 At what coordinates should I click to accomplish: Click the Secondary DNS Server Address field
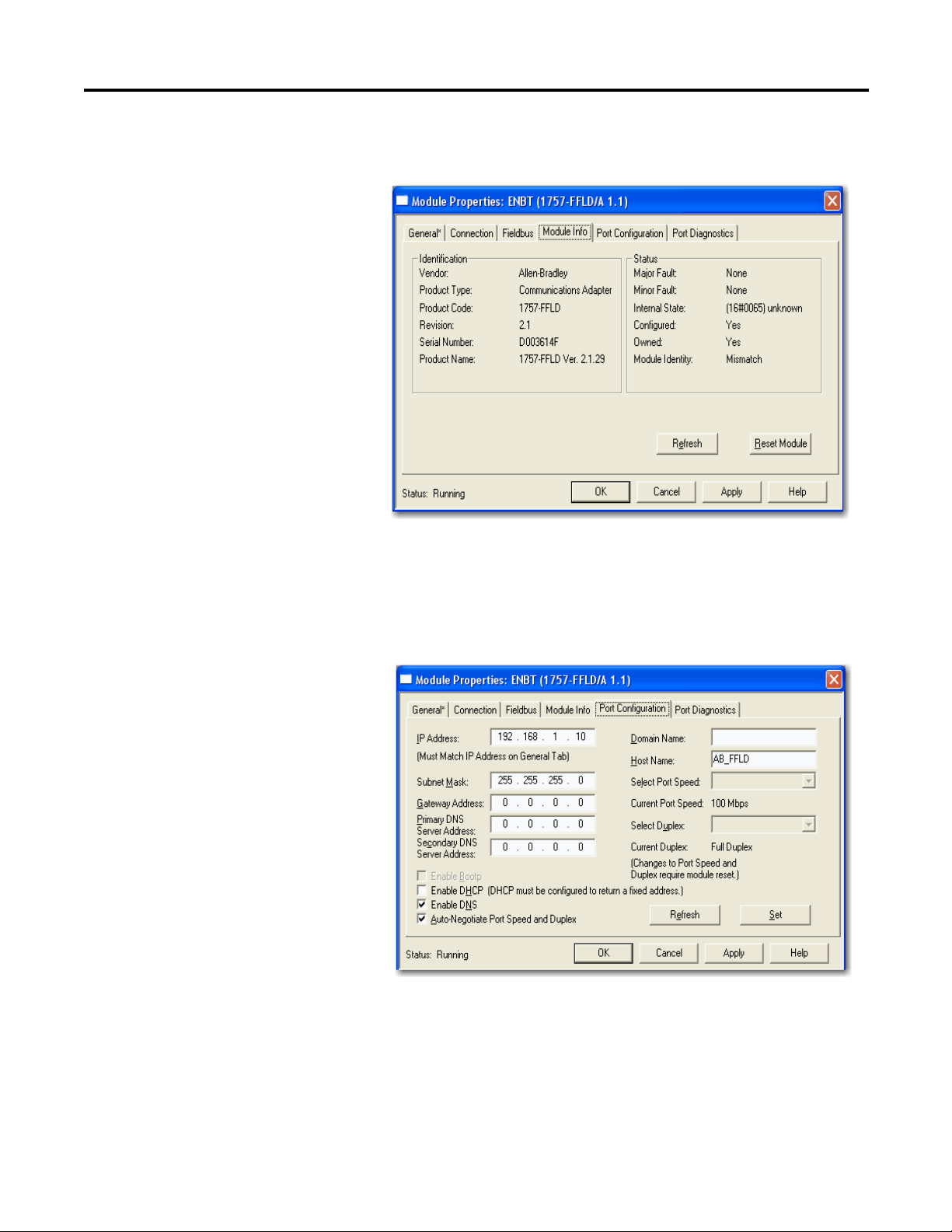(x=542, y=847)
